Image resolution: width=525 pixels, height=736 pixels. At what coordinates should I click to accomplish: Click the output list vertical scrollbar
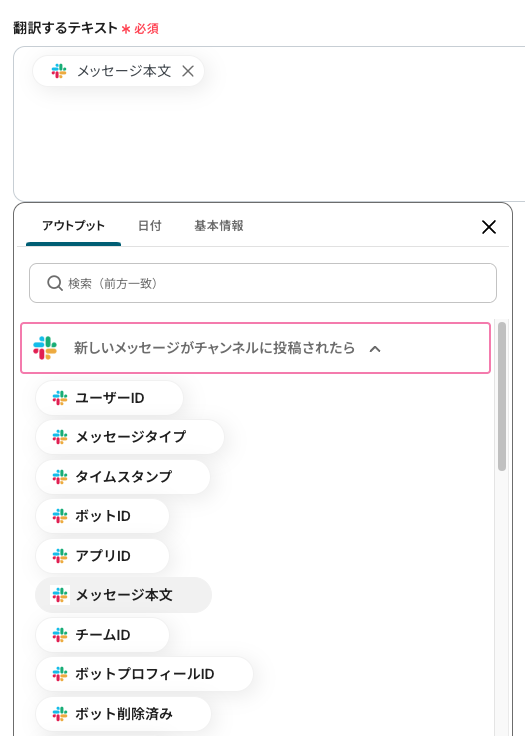502,396
